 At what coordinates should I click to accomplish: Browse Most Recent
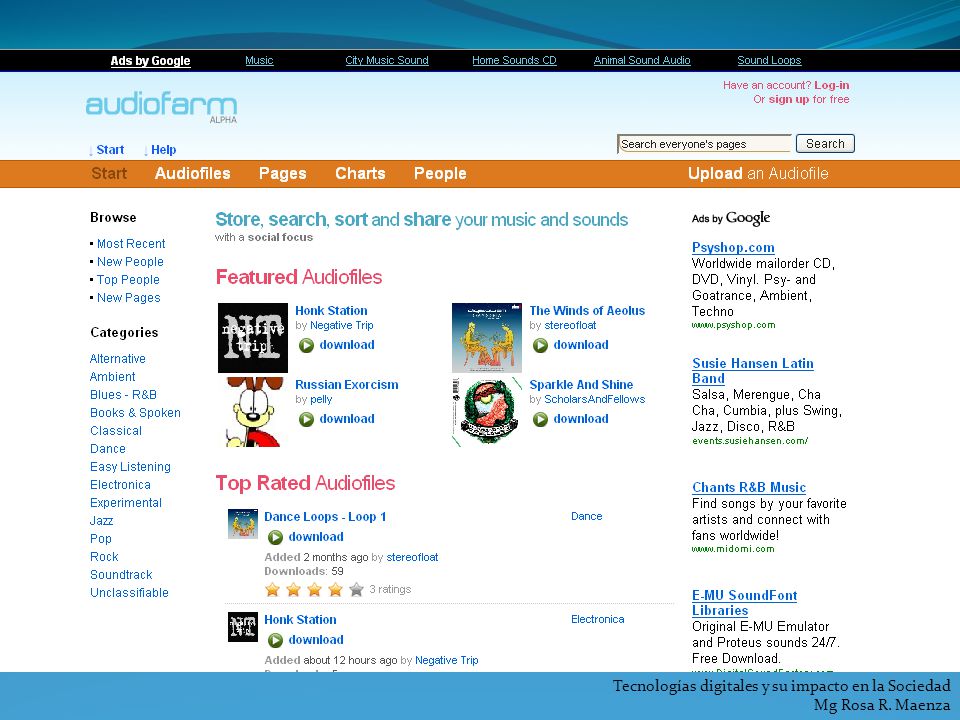(131, 244)
